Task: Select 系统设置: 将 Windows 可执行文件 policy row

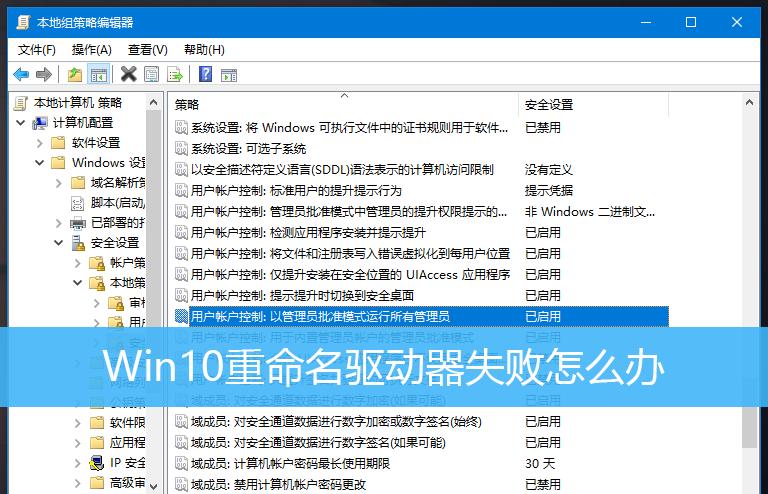Action: pyautogui.click(x=349, y=127)
